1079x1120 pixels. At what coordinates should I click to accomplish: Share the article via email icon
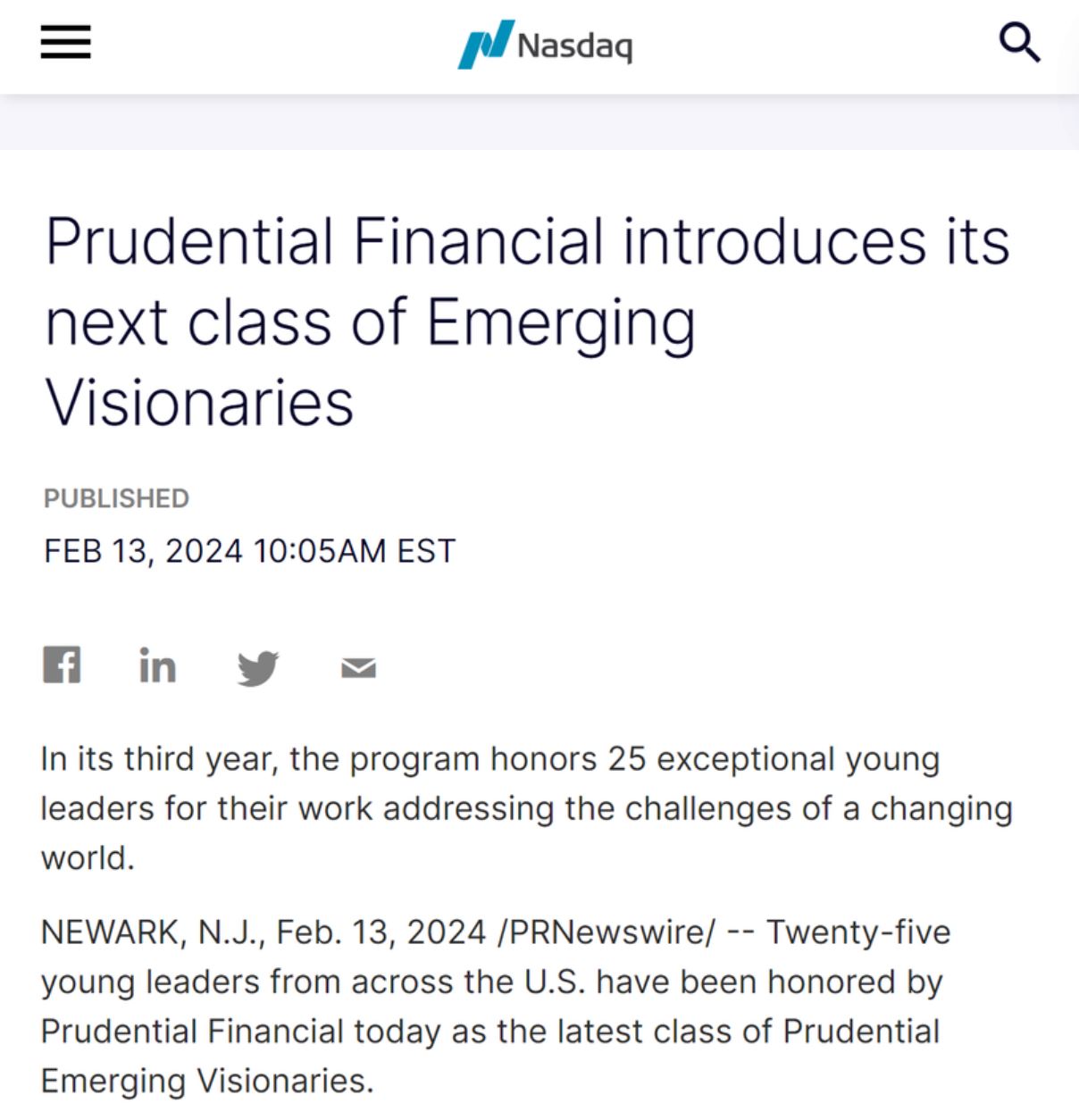click(x=358, y=667)
